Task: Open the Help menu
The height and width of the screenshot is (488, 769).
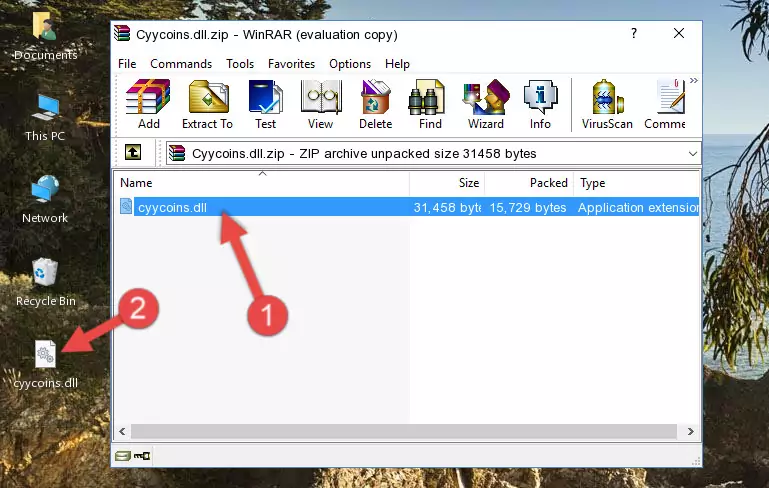Action: point(397,64)
